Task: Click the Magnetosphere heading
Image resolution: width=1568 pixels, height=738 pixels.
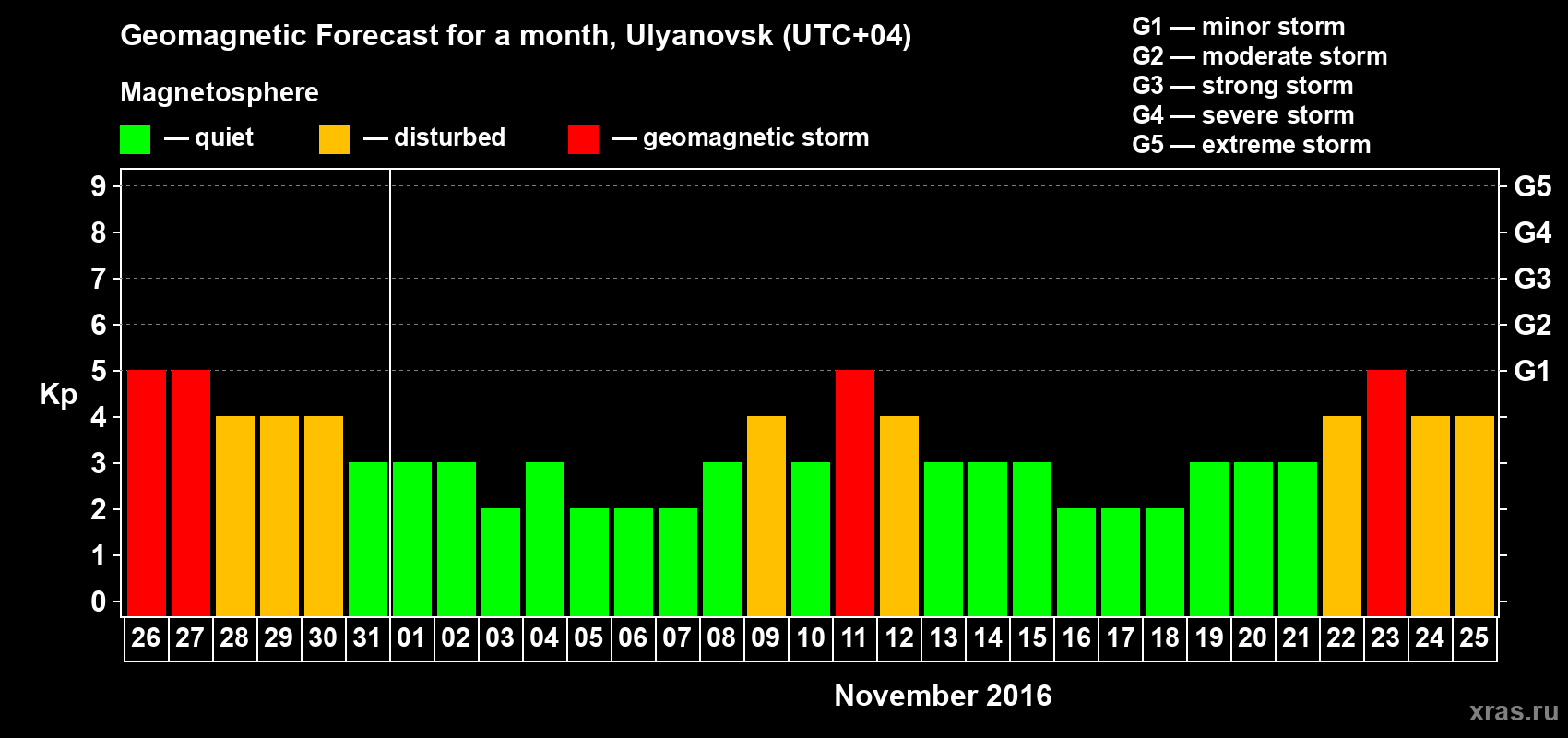Action: (220, 92)
